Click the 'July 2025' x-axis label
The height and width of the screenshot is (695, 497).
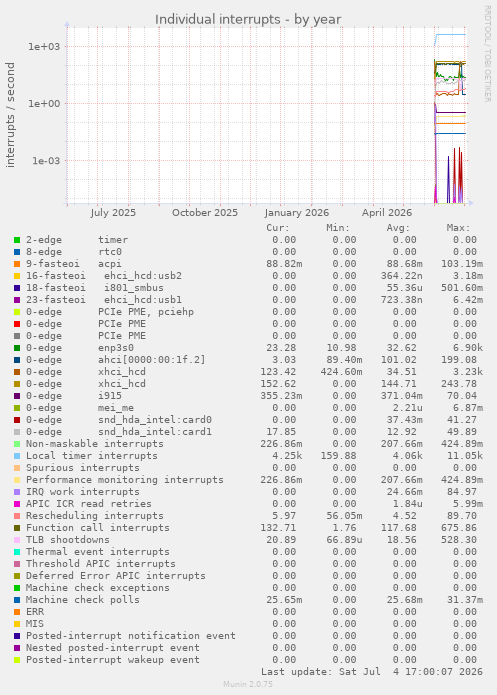pos(113,213)
